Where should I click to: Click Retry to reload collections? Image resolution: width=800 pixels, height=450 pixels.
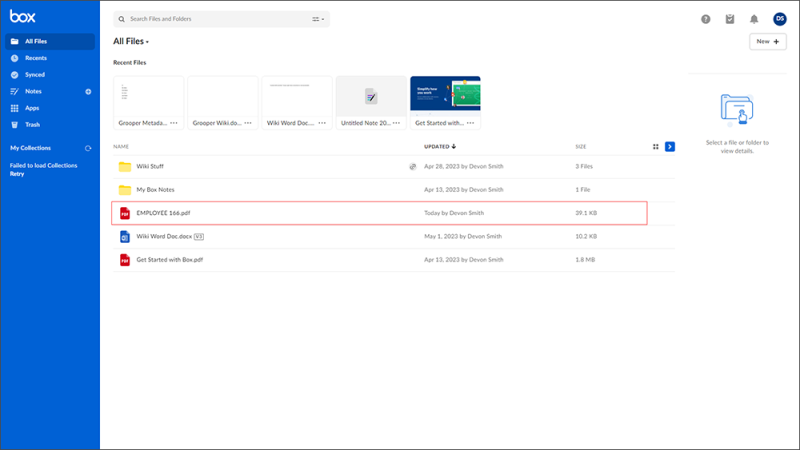(17, 174)
